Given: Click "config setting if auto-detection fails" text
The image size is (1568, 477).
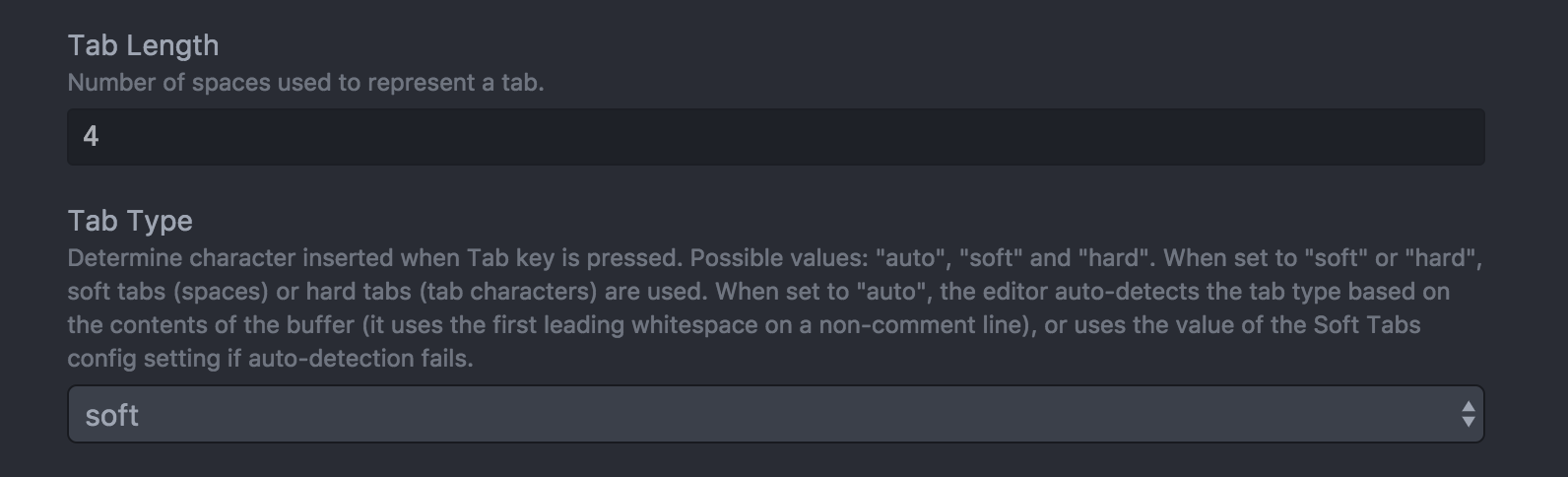Looking at the screenshot, I should click(270, 359).
